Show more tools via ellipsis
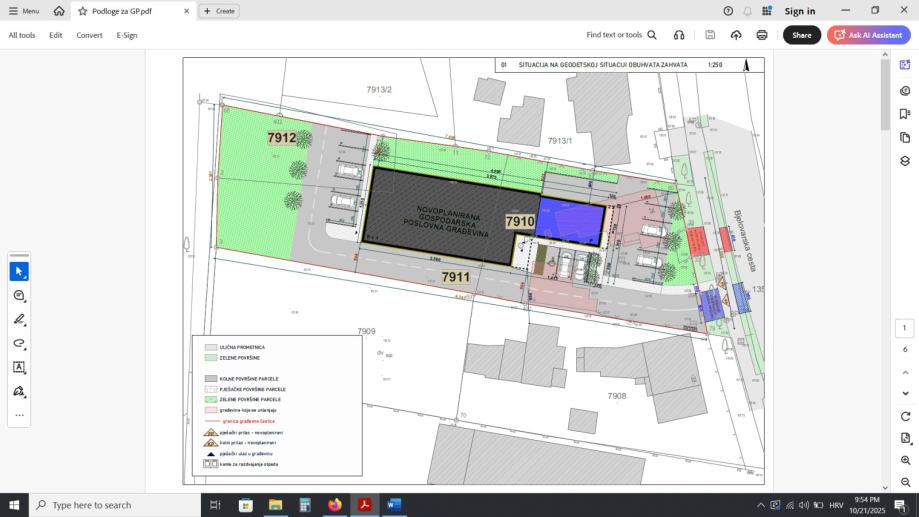 19,415
